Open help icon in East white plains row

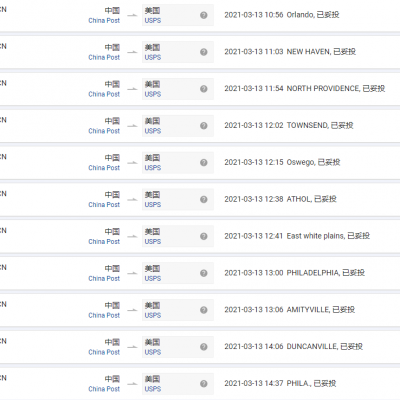(204, 236)
